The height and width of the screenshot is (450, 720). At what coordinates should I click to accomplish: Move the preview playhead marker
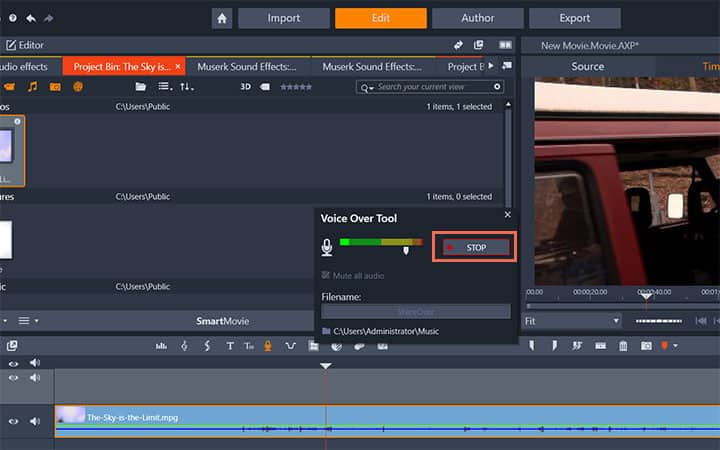[646, 297]
